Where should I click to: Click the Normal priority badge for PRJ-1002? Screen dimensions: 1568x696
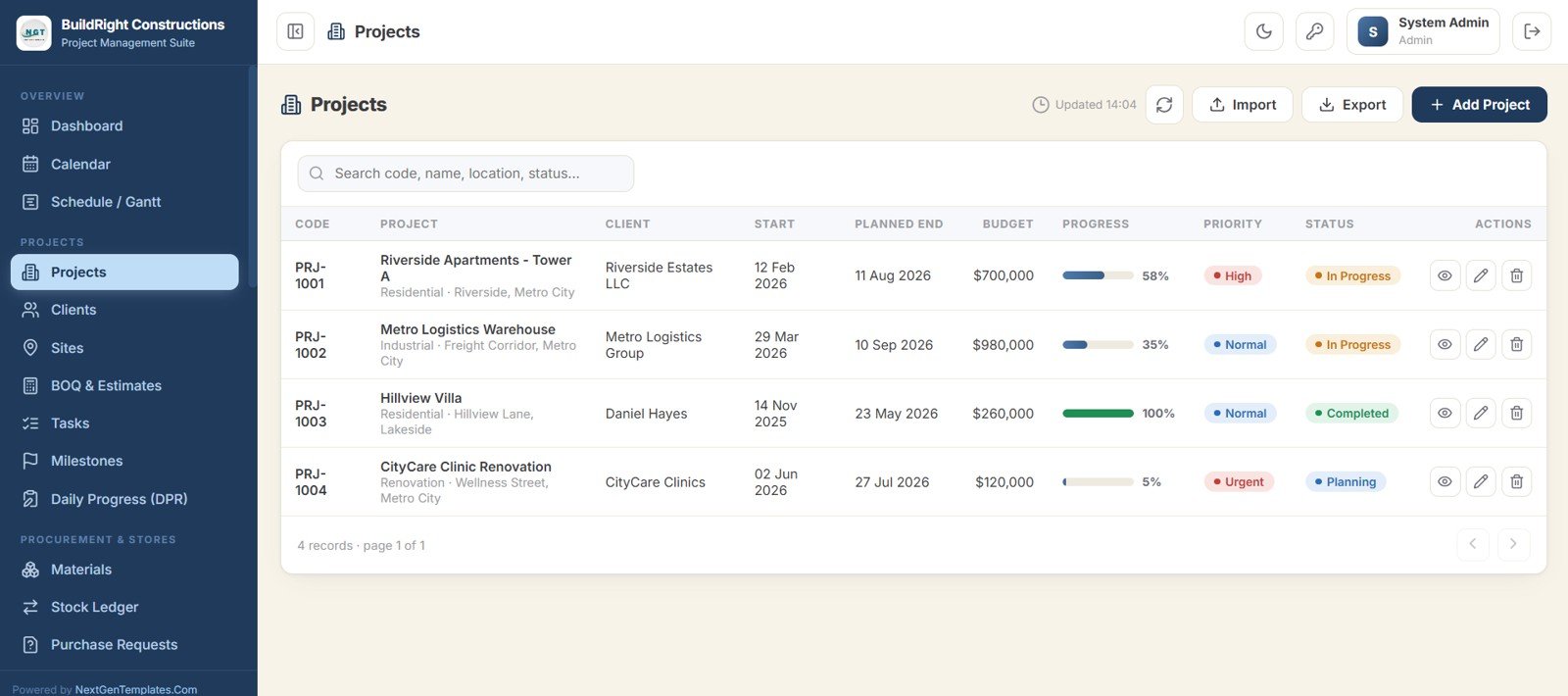pyautogui.click(x=1240, y=344)
